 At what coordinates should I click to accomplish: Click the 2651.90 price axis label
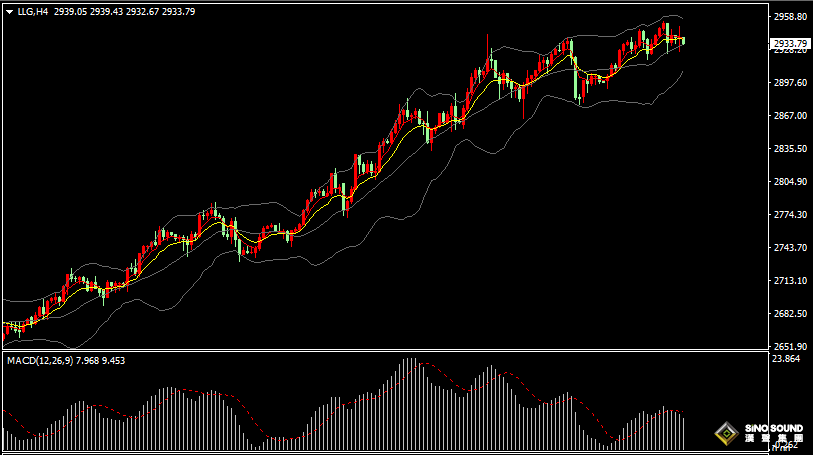[790, 347]
